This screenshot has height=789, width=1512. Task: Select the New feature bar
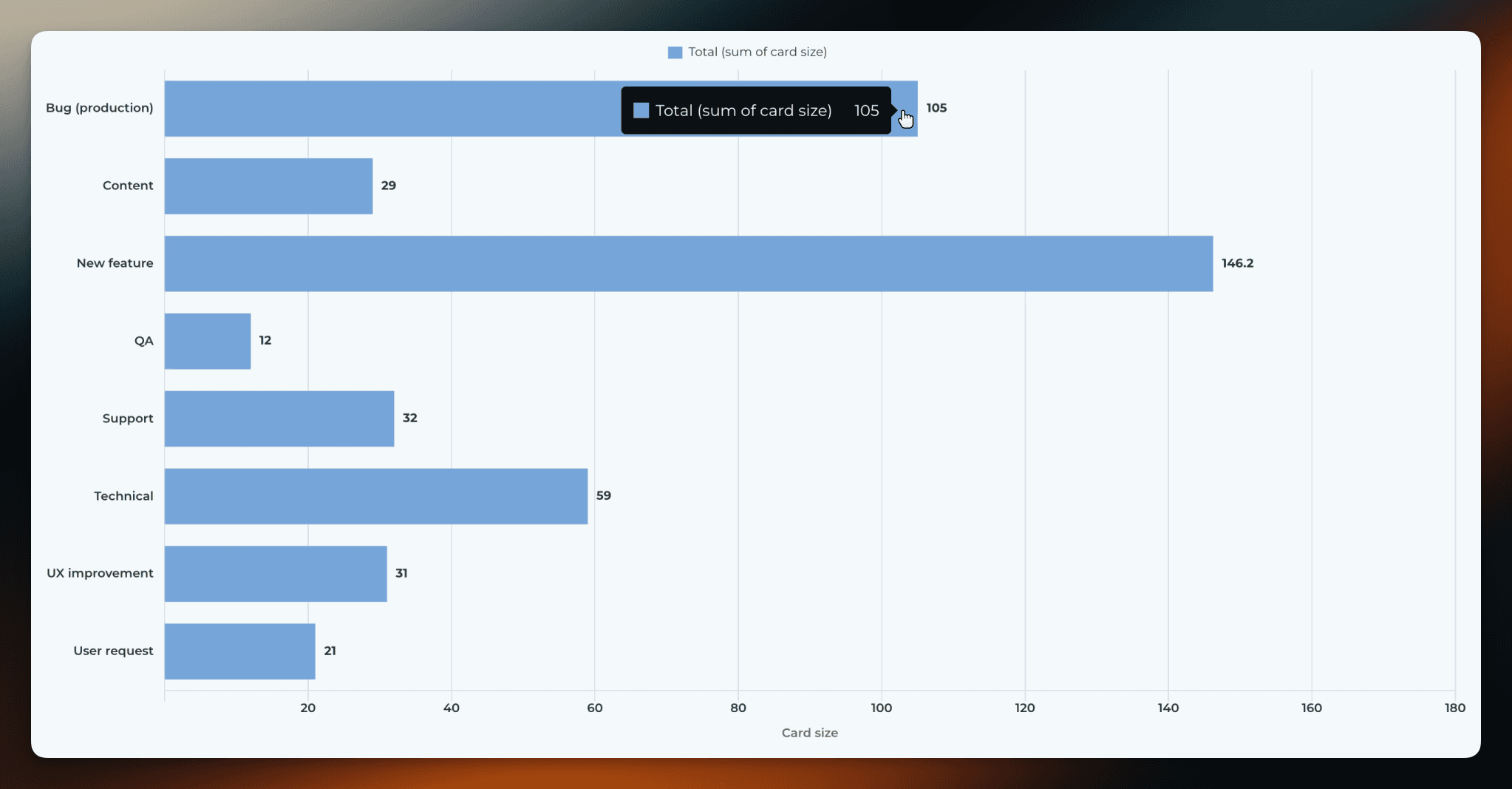coord(689,263)
